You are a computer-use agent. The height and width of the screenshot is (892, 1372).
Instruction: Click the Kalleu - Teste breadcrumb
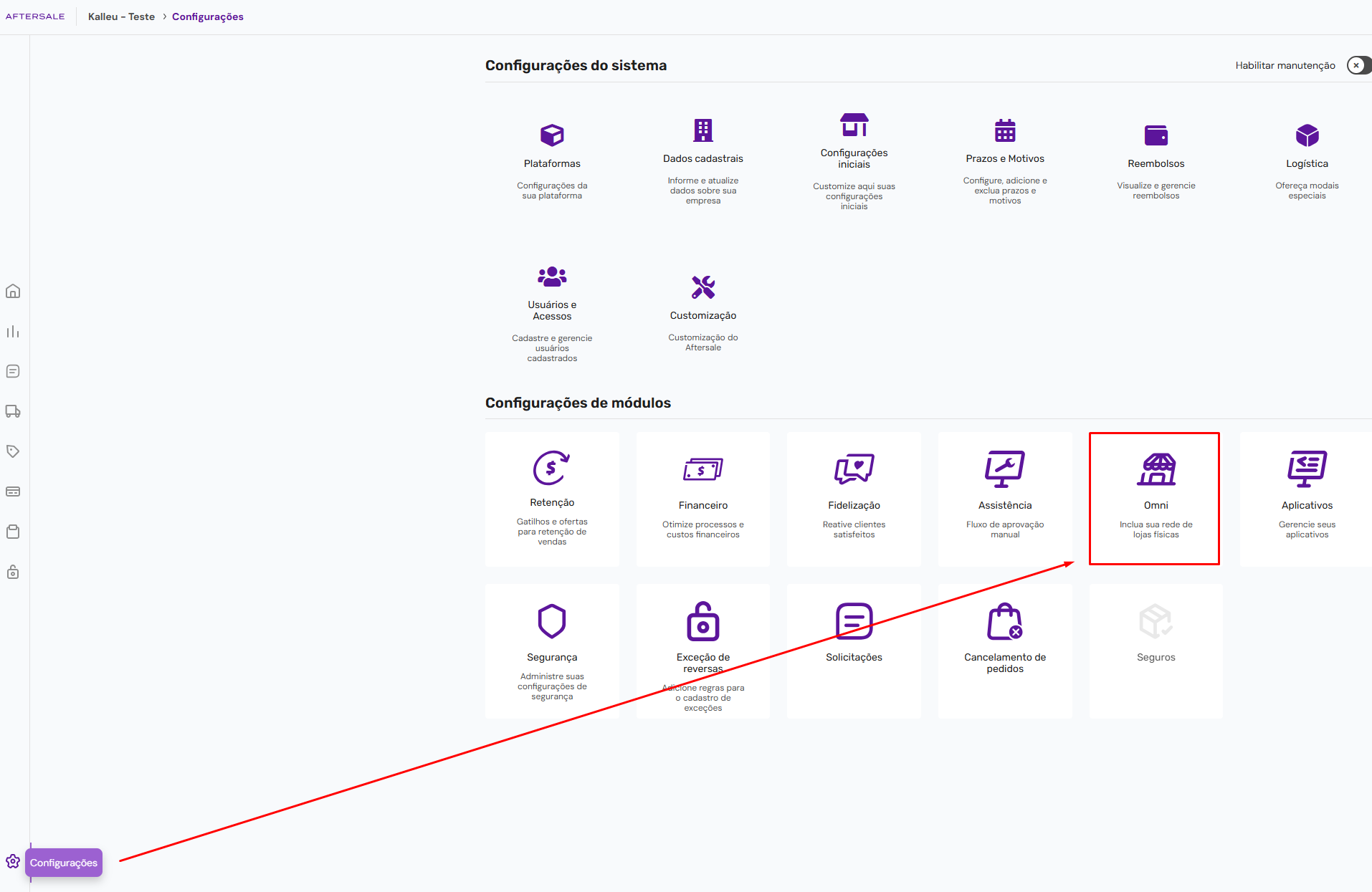point(121,16)
